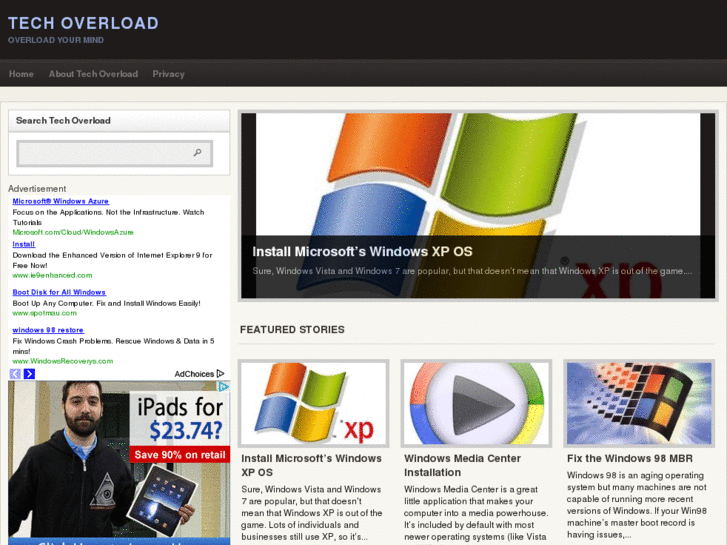Click the www.spotmau.com URL
Image resolution: width=727 pixels, height=545 pixels.
(45, 313)
